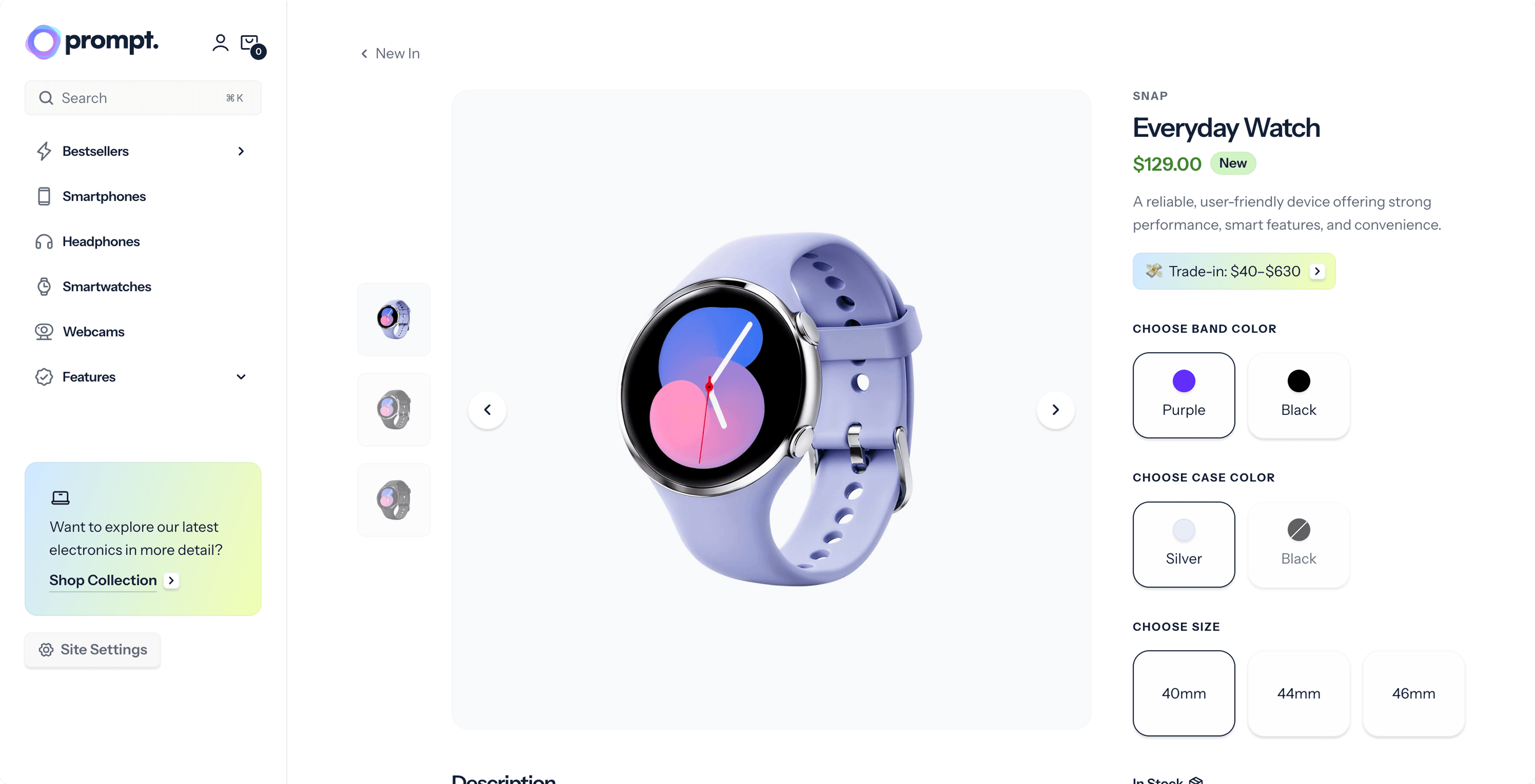Open the Trade-in: $40–$630 offer

(1234, 272)
